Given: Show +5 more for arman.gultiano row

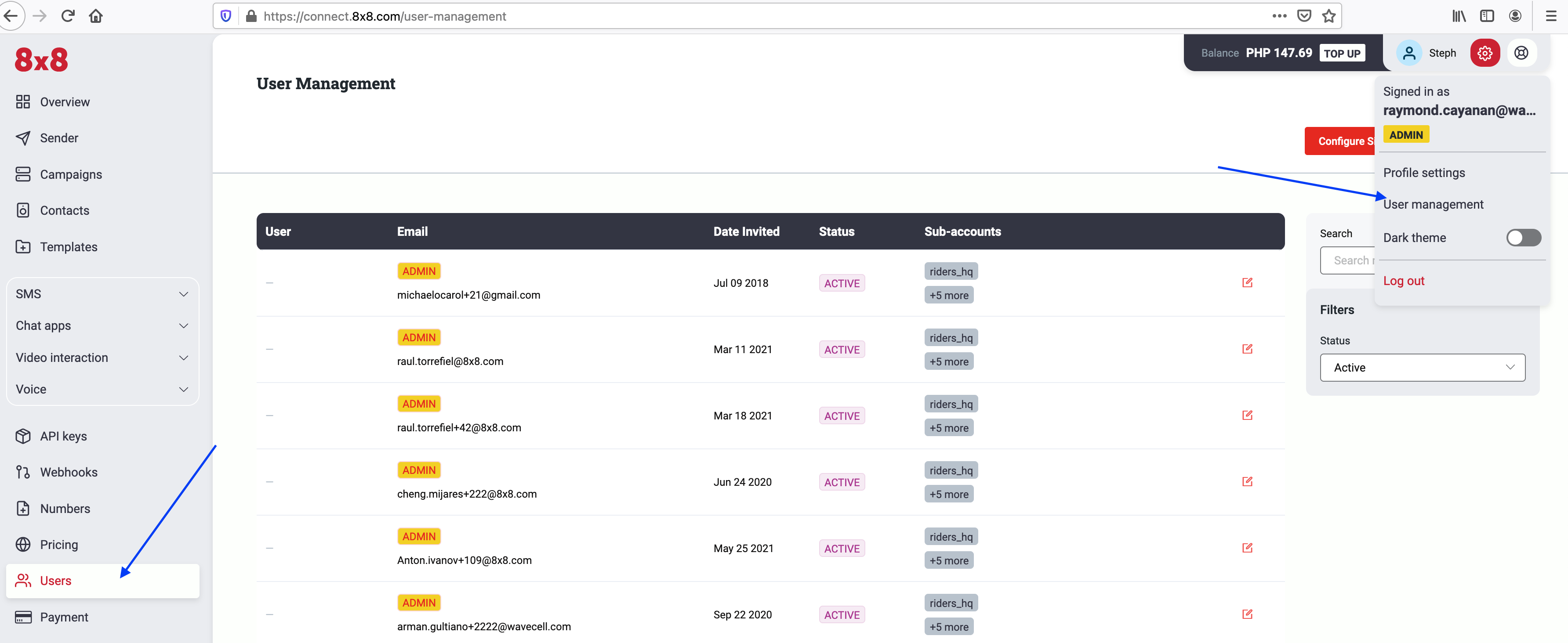Looking at the screenshot, I should (x=949, y=627).
